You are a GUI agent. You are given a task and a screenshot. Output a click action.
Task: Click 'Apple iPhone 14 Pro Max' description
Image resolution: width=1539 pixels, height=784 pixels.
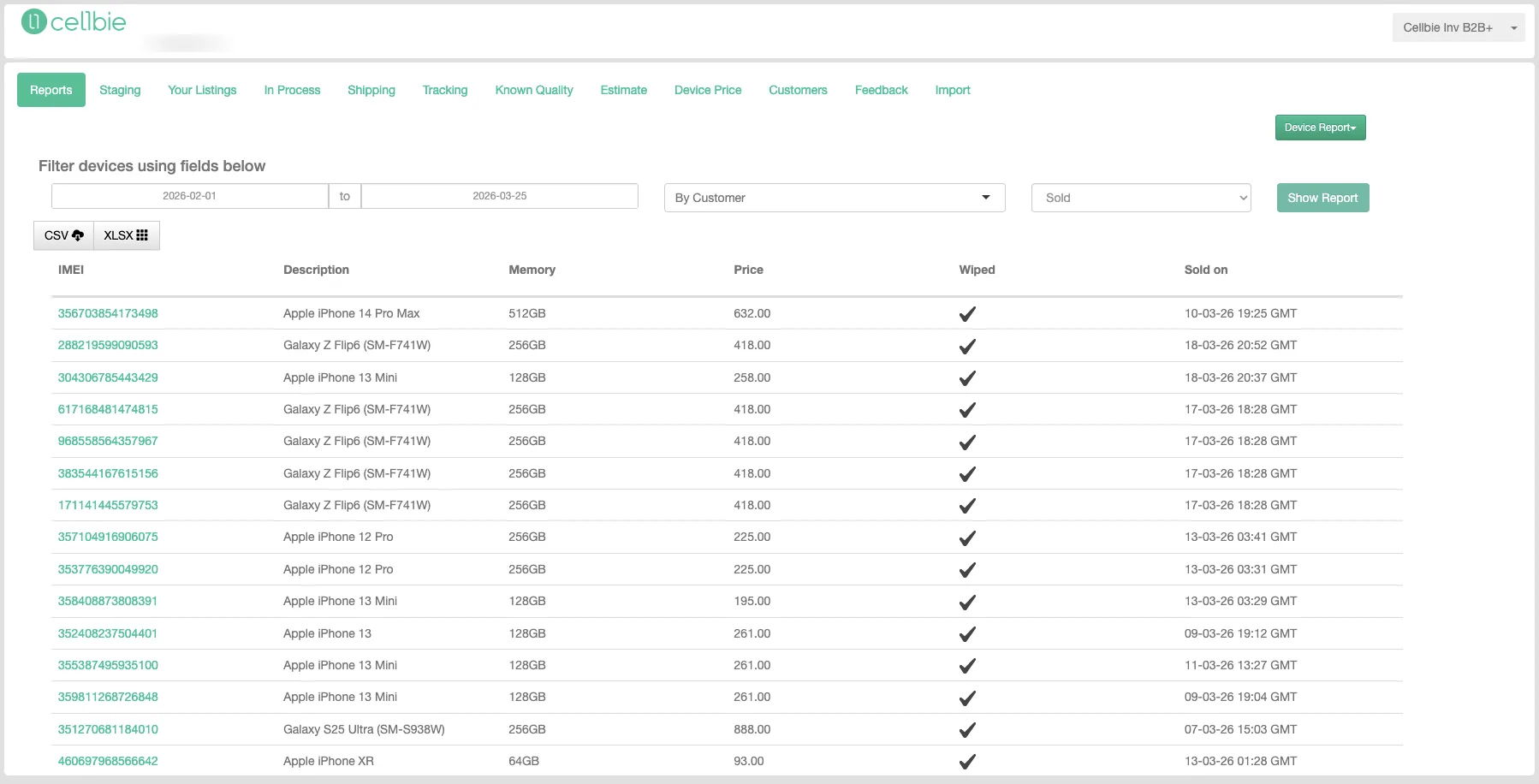352,313
